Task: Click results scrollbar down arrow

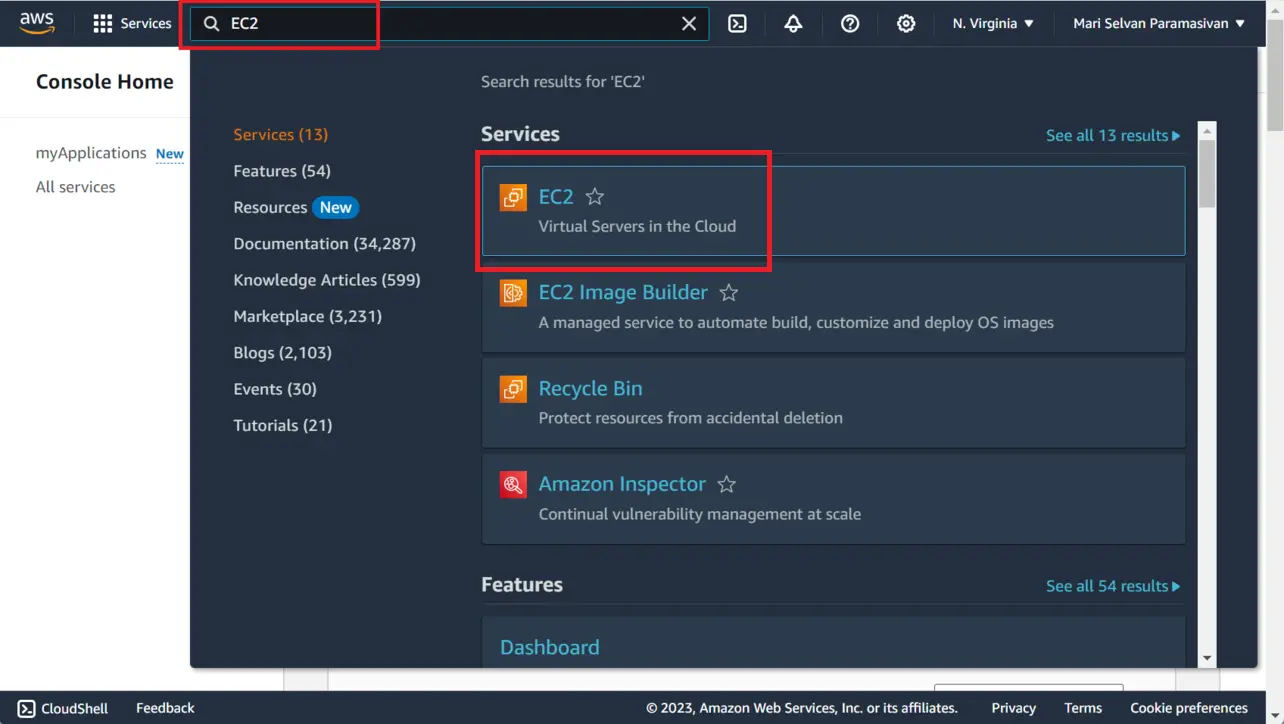Action: (x=1207, y=658)
